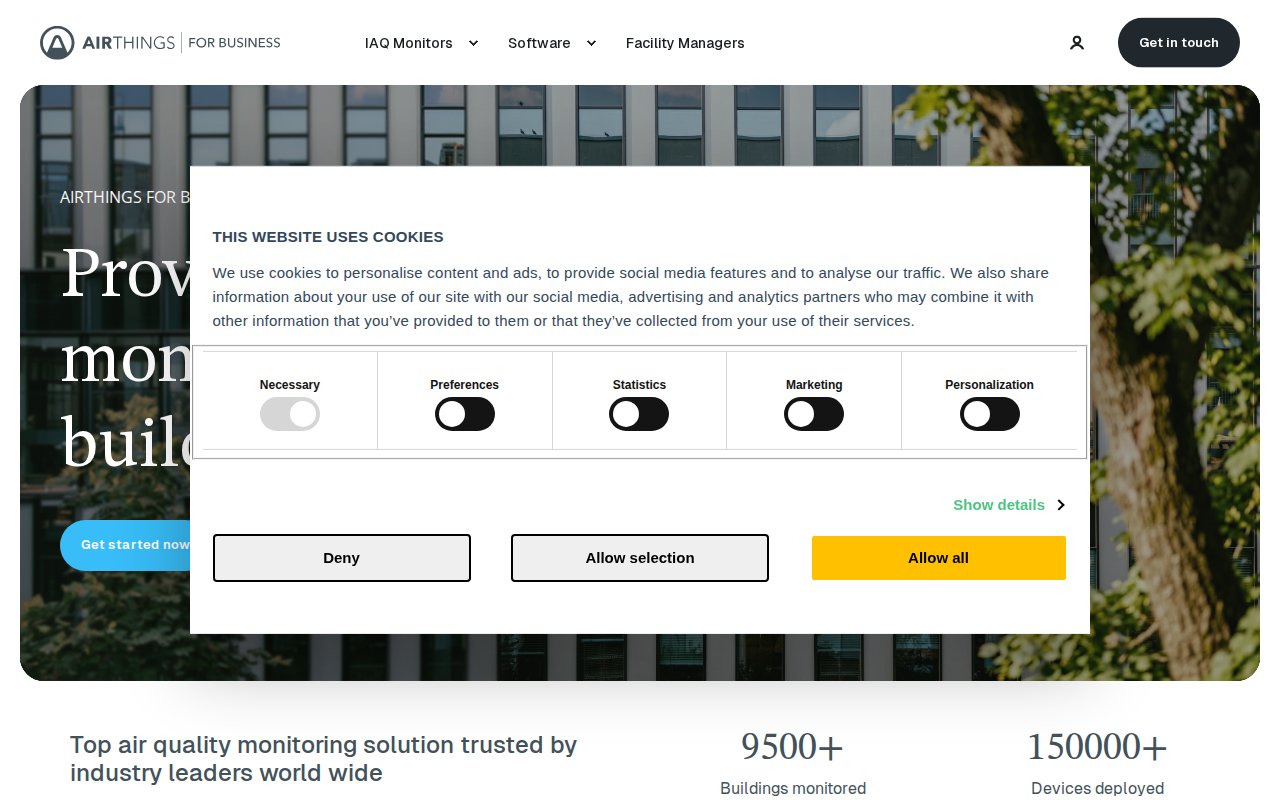
Task: Expand Show details for cookies
Action: tap(998, 505)
